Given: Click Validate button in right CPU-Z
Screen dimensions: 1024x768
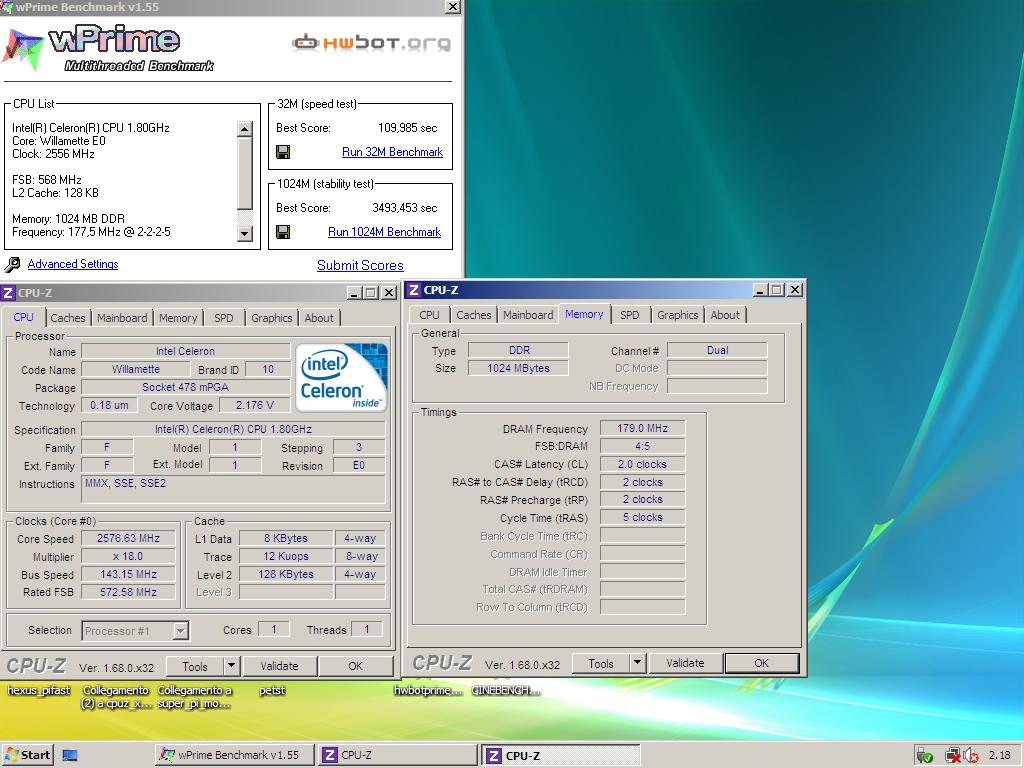Looking at the screenshot, I should tap(685, 664).
